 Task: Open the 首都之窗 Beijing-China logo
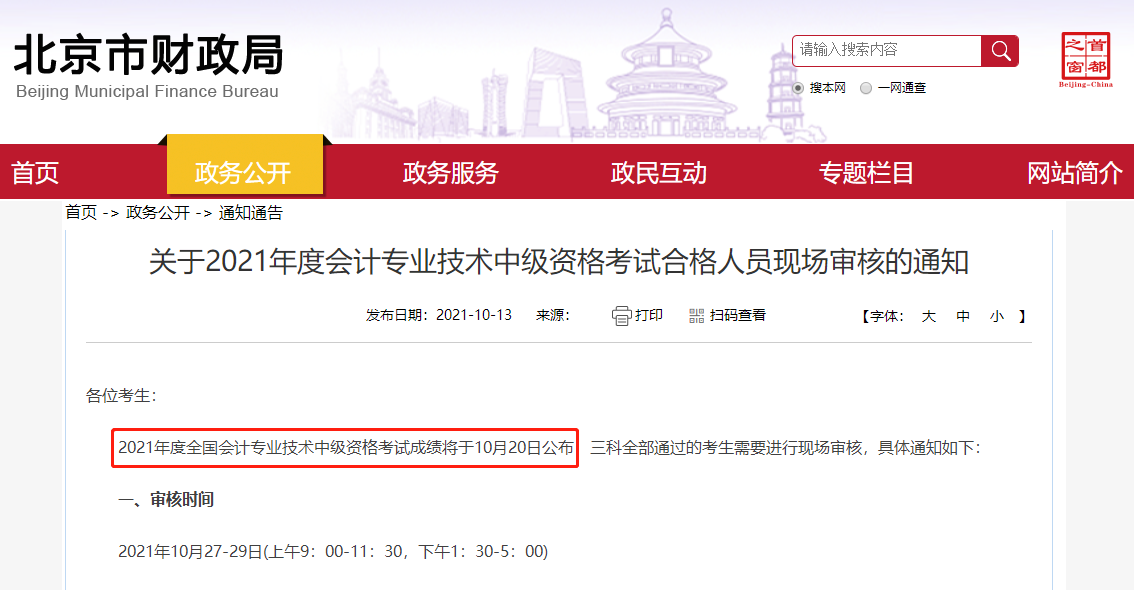1086,60
